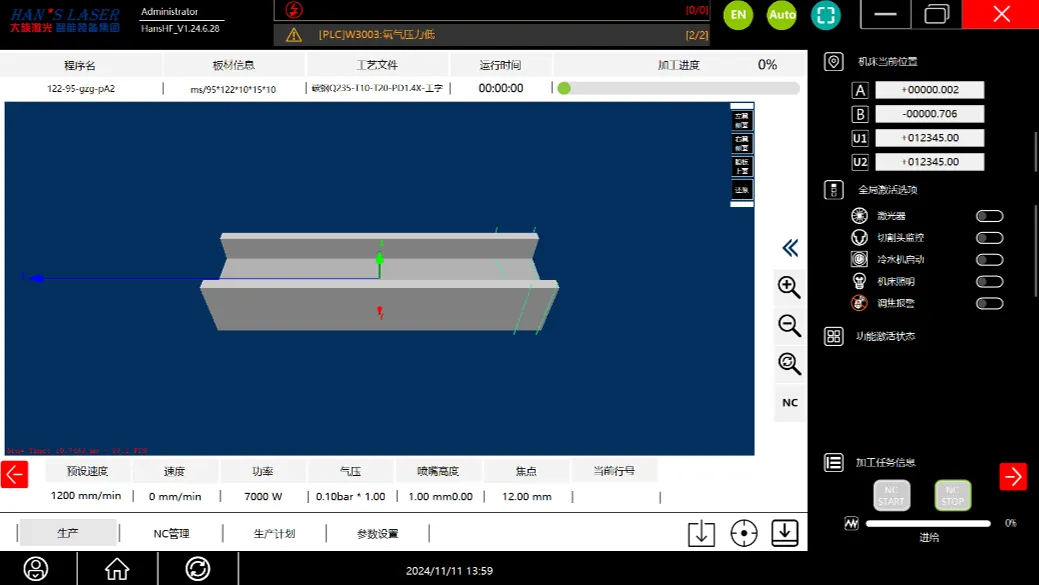Click the 加工任务信息 list icon
The width and height of the screenshot is (1039, 585).
click(834, 462)
